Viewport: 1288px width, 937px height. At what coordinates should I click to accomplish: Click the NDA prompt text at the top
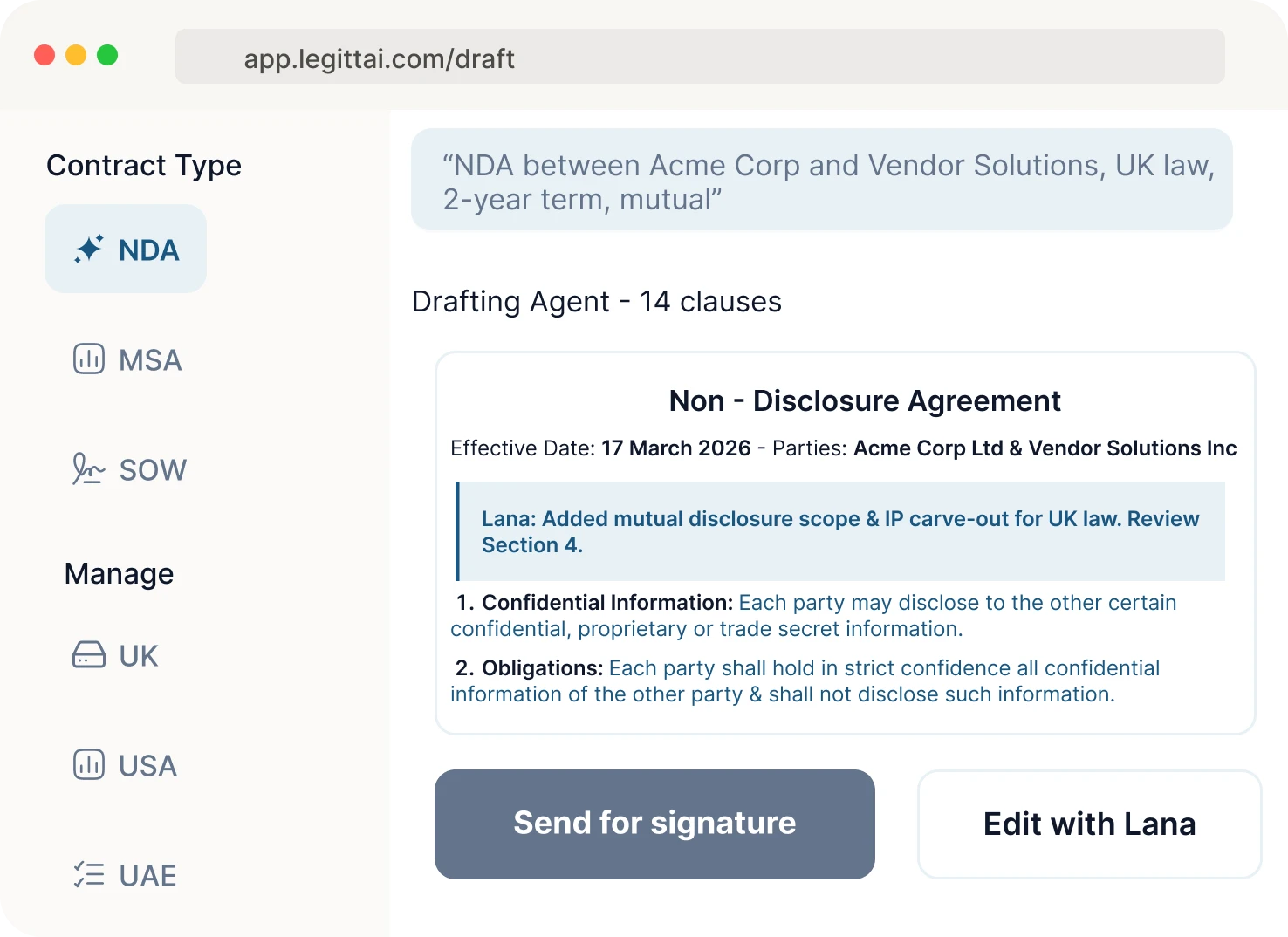point(821,181)
